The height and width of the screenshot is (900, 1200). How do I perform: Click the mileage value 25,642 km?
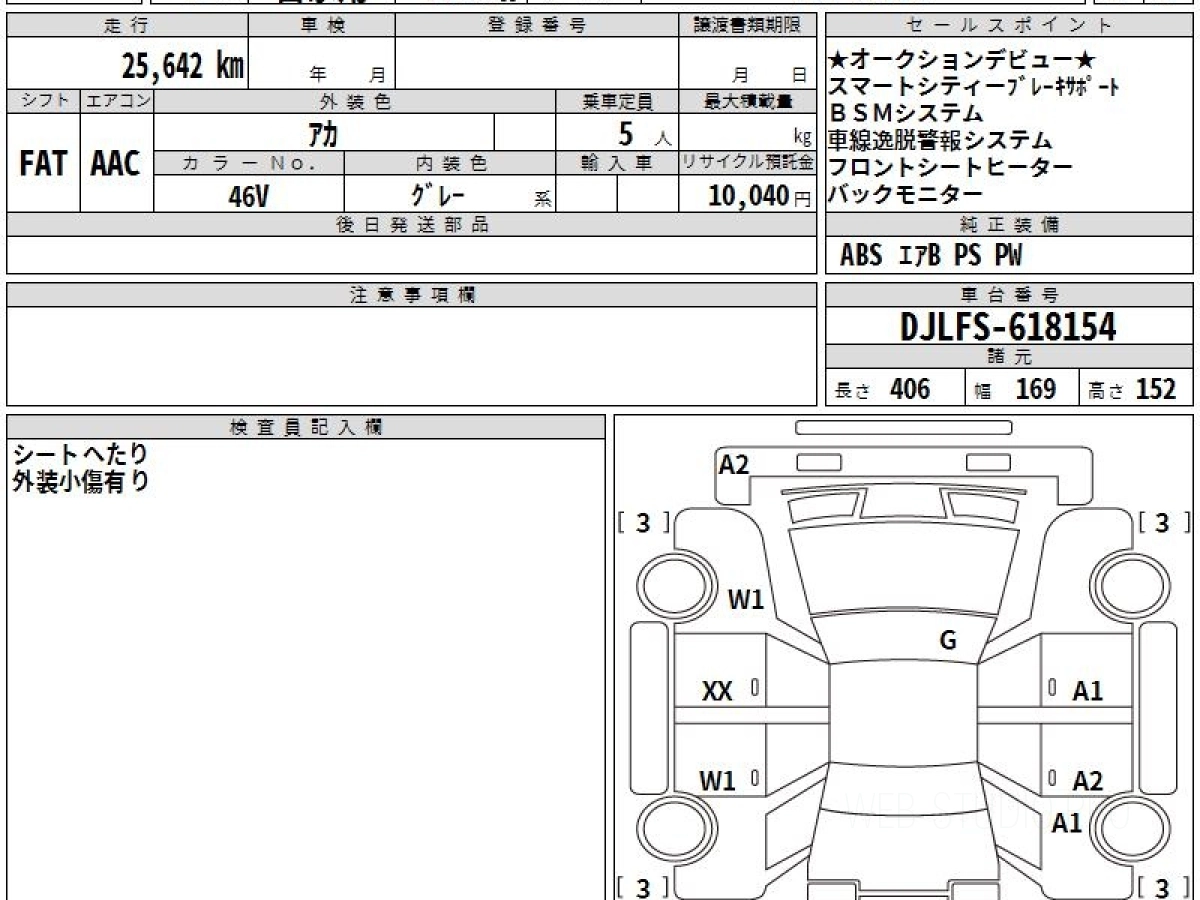(x=182, y=66)
